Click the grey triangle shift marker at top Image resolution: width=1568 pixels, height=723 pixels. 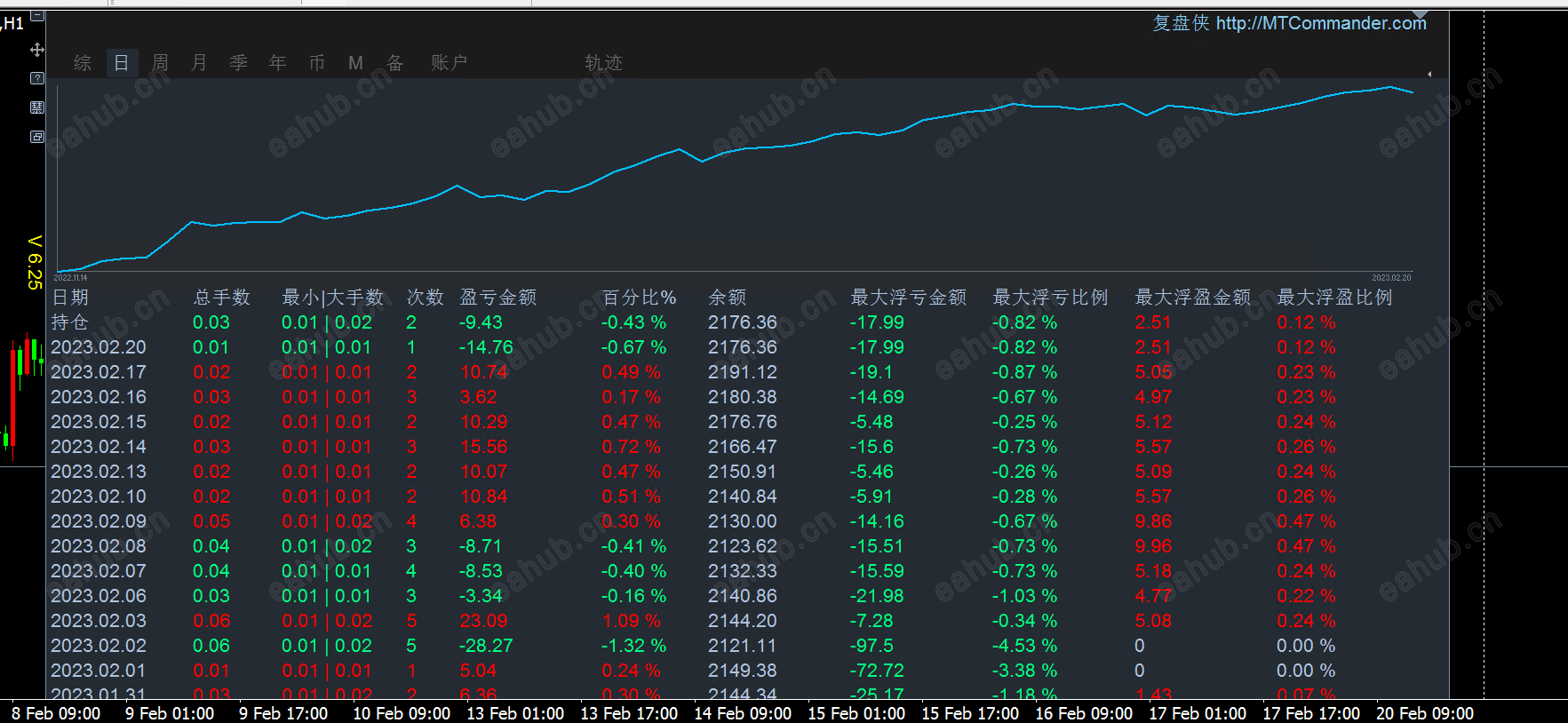tap(1420, 15)
